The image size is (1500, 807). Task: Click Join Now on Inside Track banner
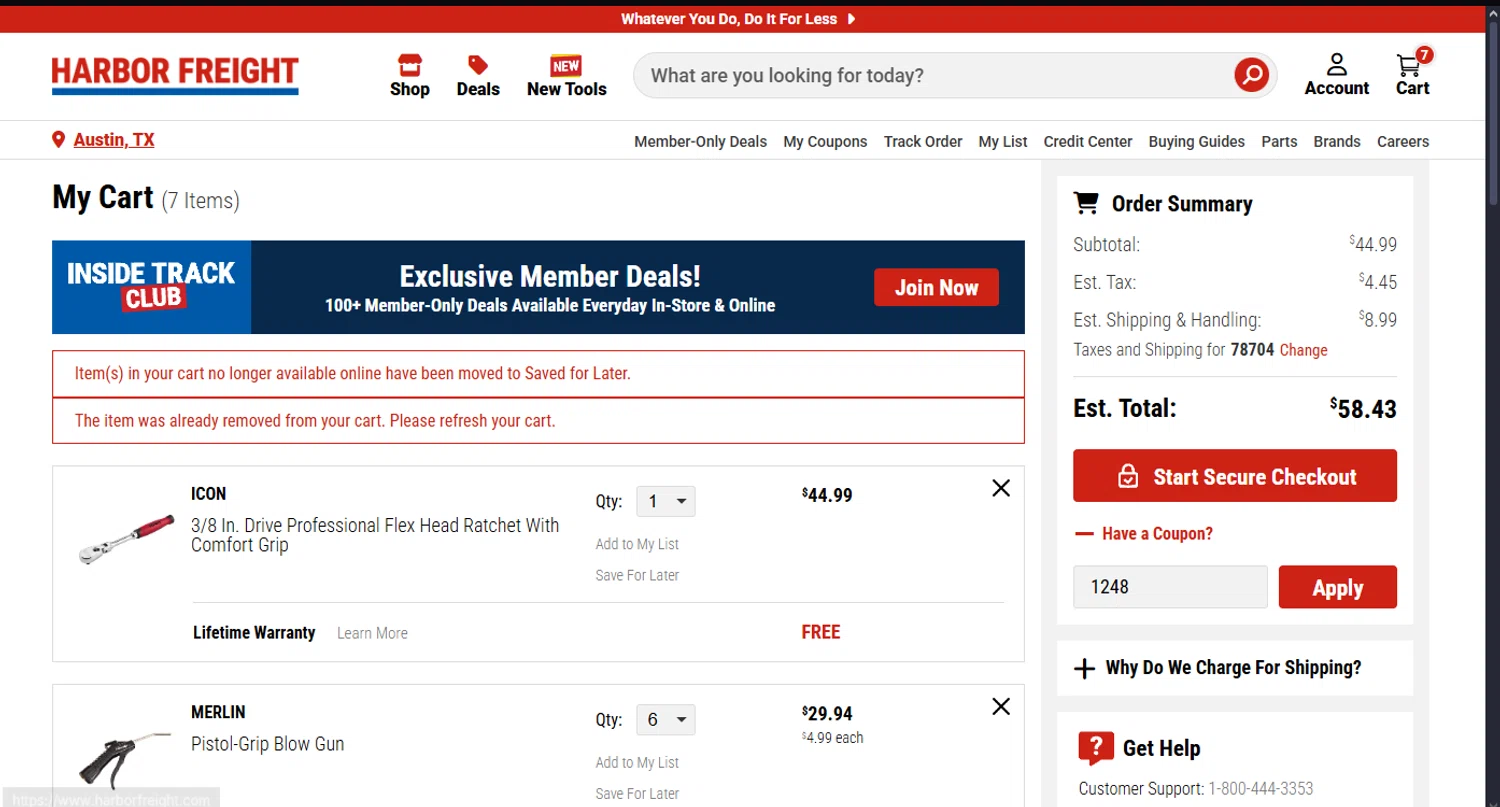click(936, 287)
